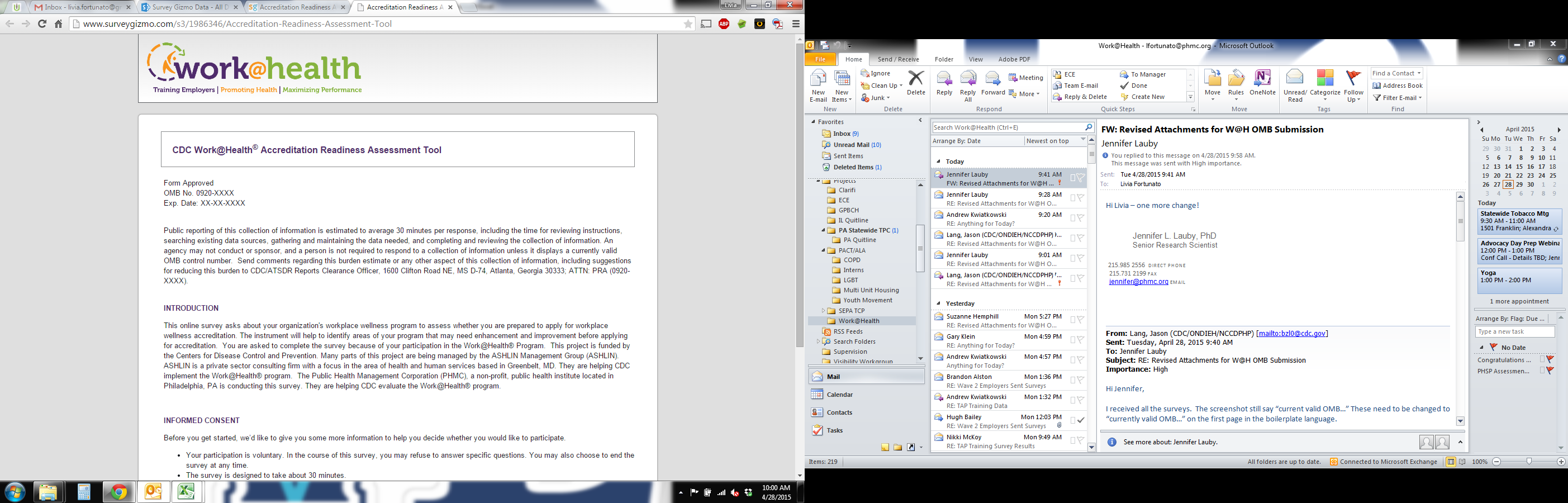Open the Adobe PDF ribbon tab
The image size is (1568, 503).
[1014, 59]
